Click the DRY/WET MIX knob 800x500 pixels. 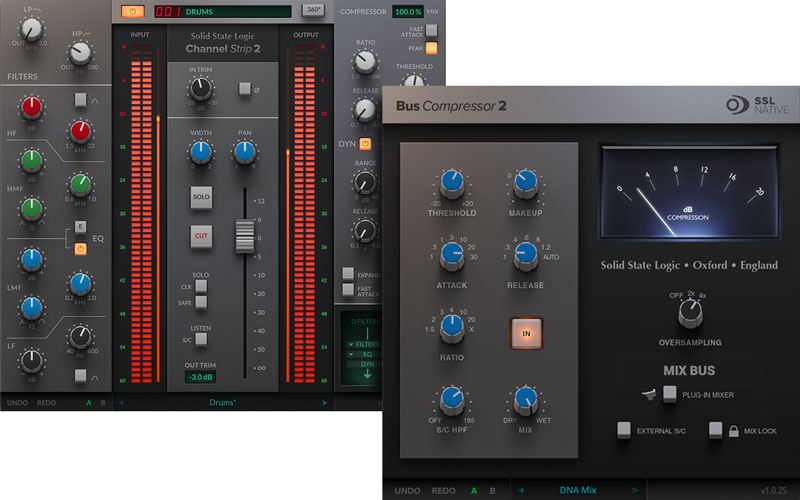point(526,400)
